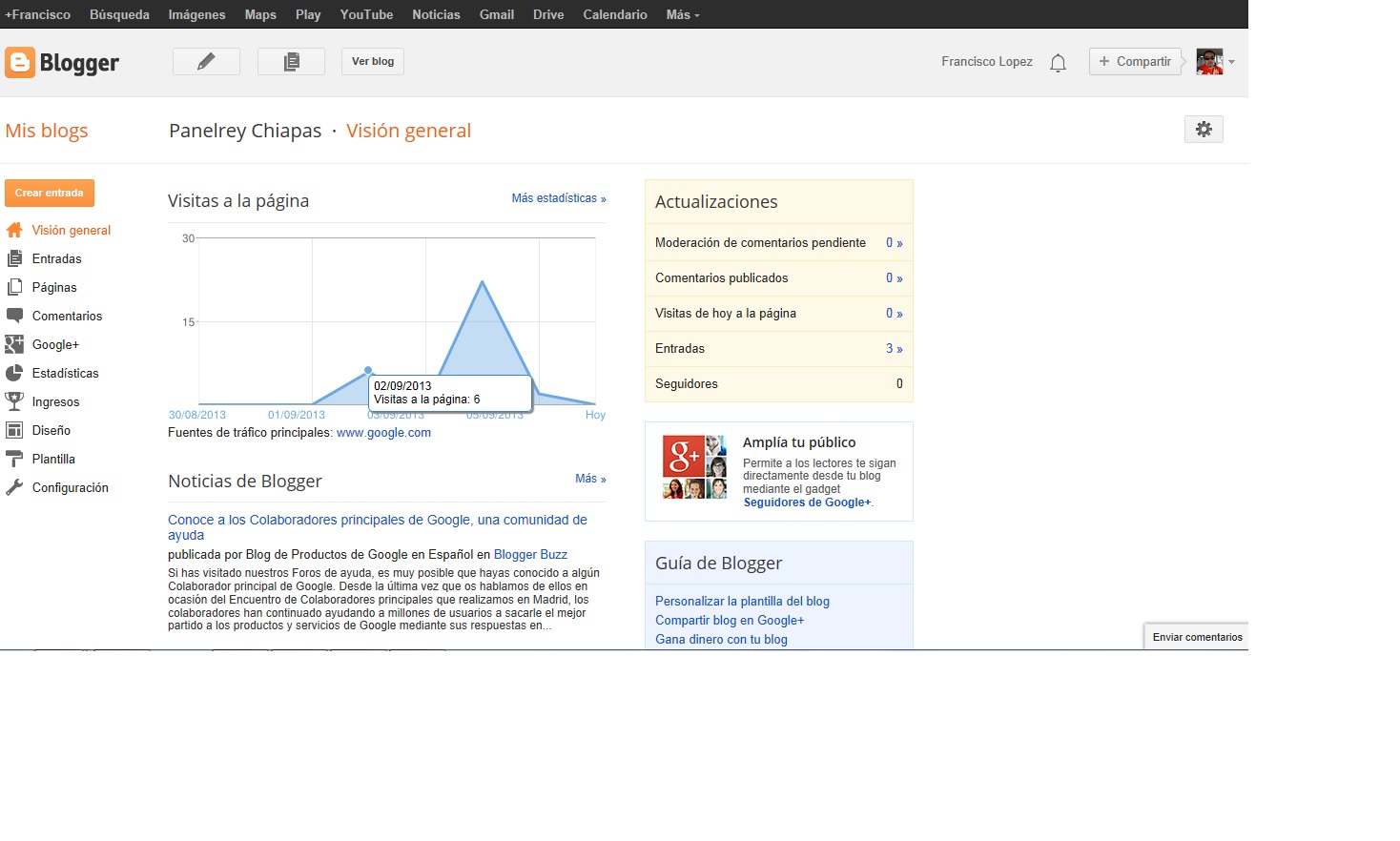Open Estadísticas from the sidebar

pyautogui.click(x=65, y=373)
